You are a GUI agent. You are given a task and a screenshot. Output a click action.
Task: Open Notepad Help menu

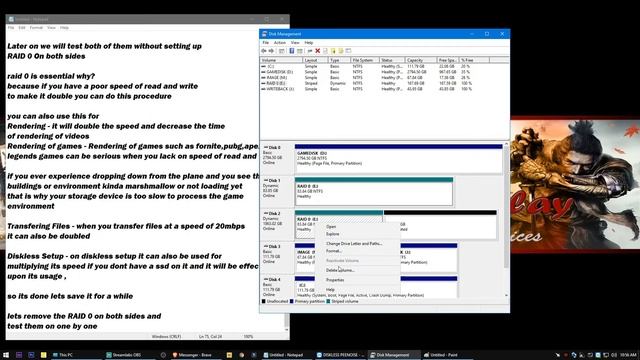(x=64, y=28)
